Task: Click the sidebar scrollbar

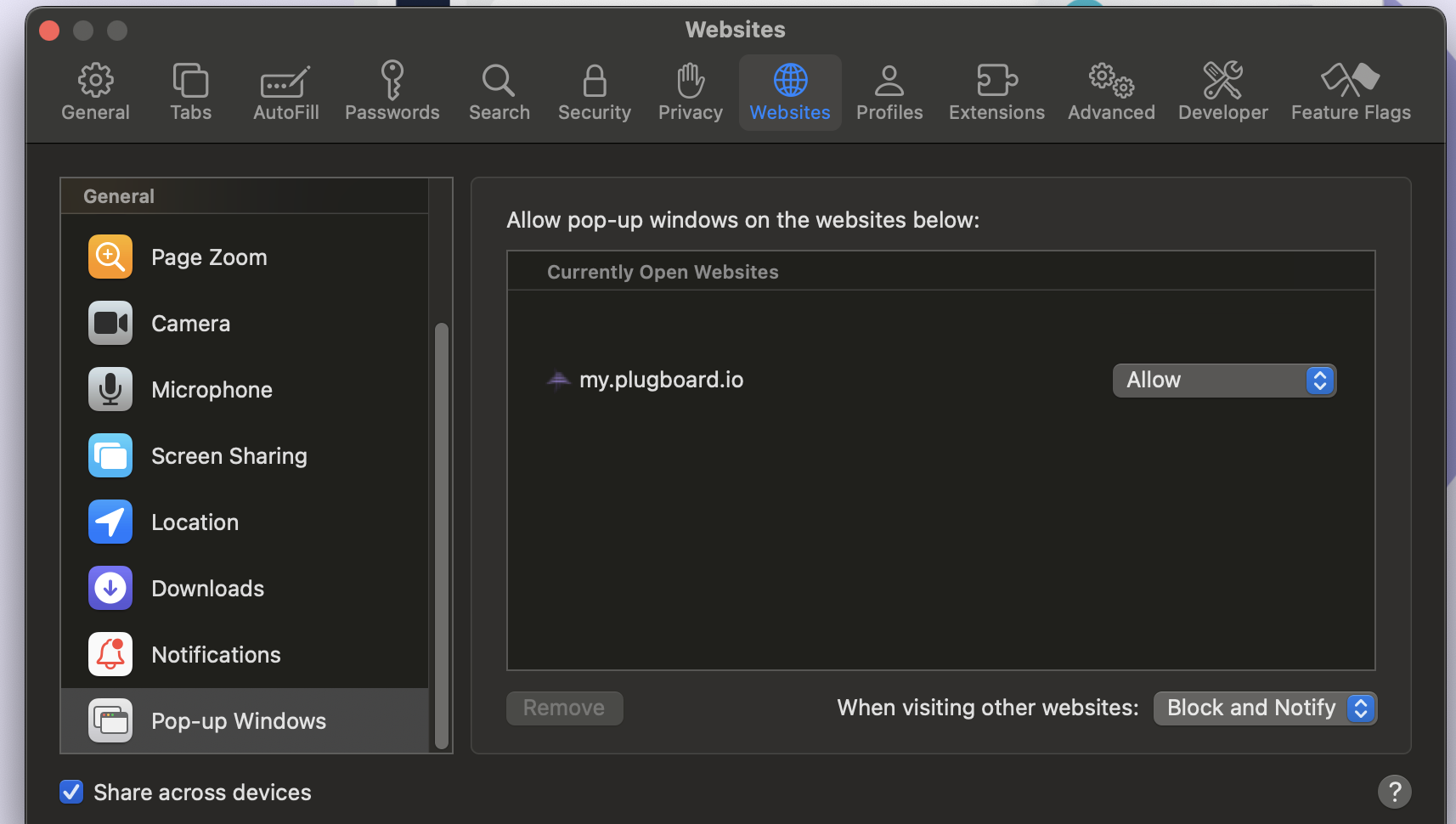Action: 442,535
